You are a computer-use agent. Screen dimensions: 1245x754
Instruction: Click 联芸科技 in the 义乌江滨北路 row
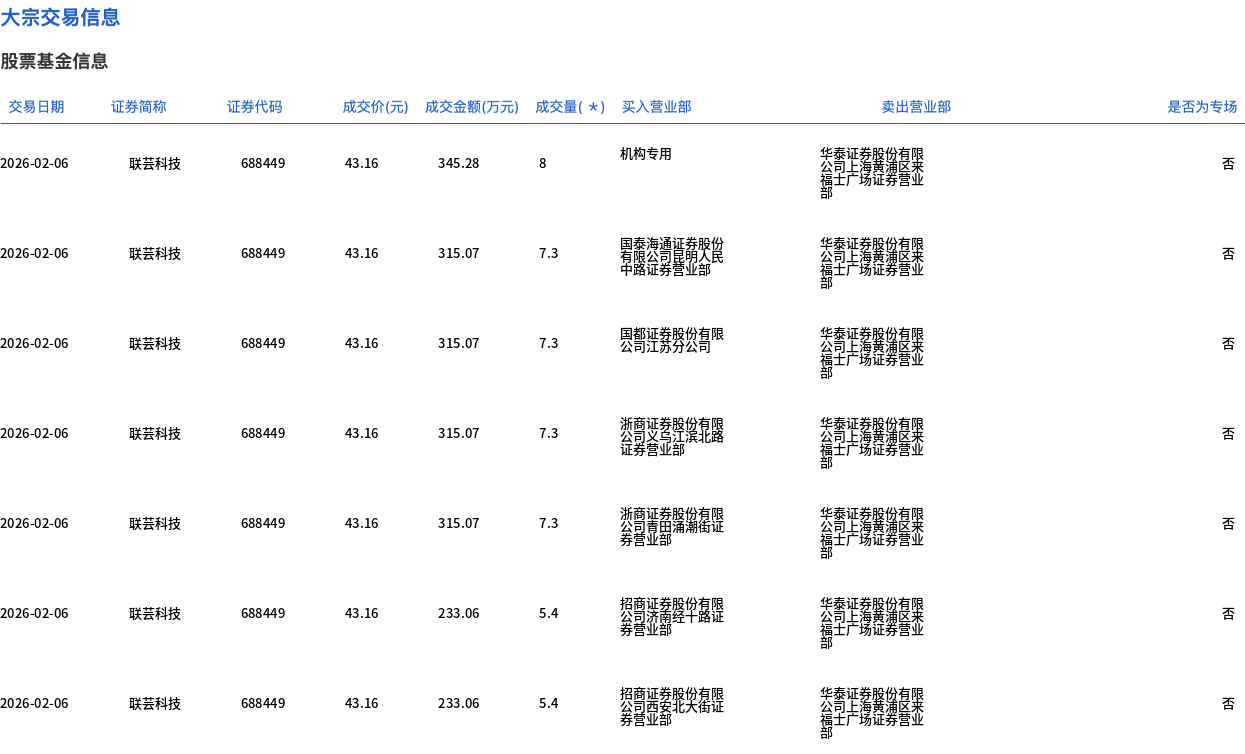coord(155,433)
